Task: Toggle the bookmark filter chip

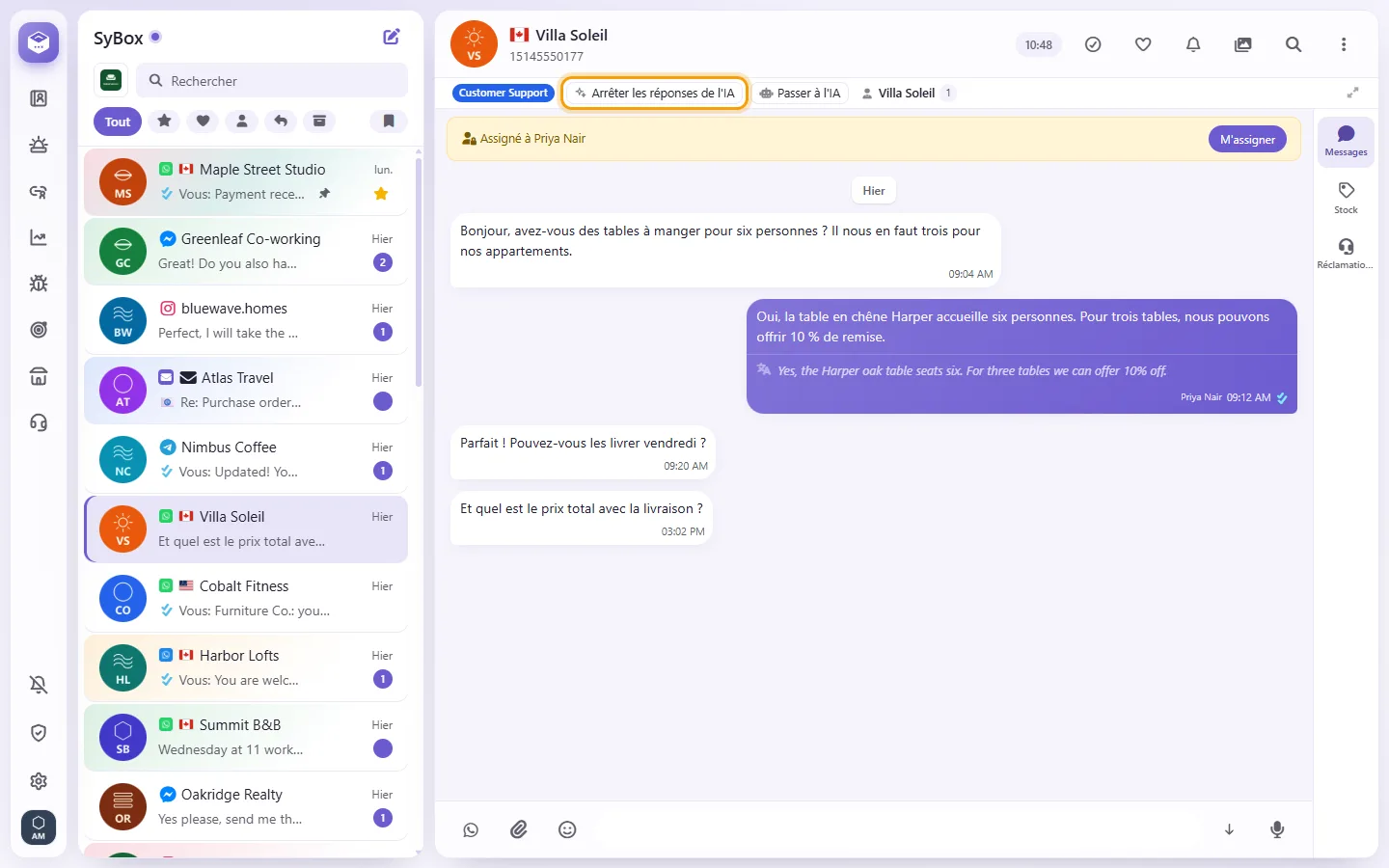Action: tap(389, 122)
